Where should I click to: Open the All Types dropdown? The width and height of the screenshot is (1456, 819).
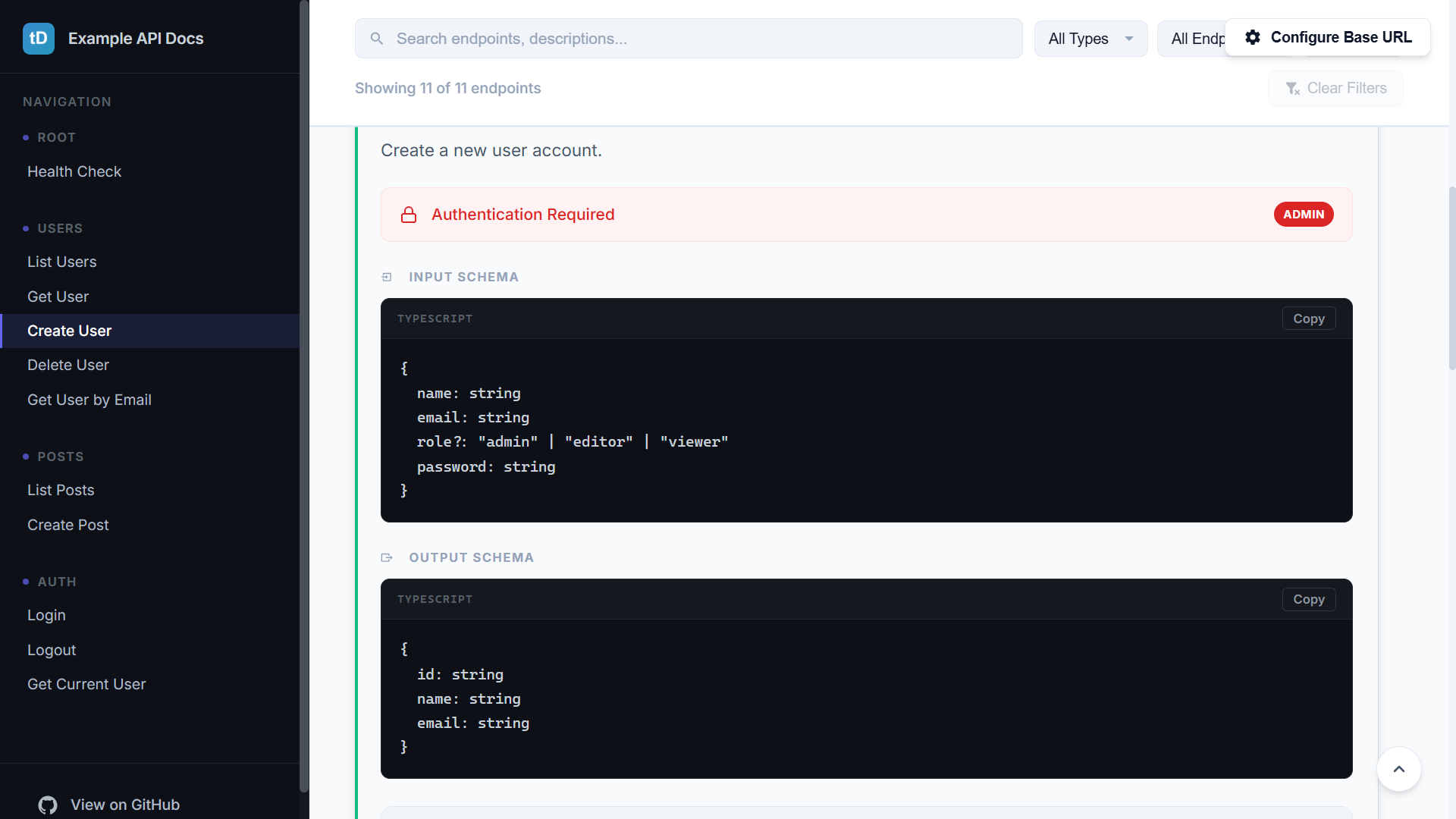coord(1090,39)
